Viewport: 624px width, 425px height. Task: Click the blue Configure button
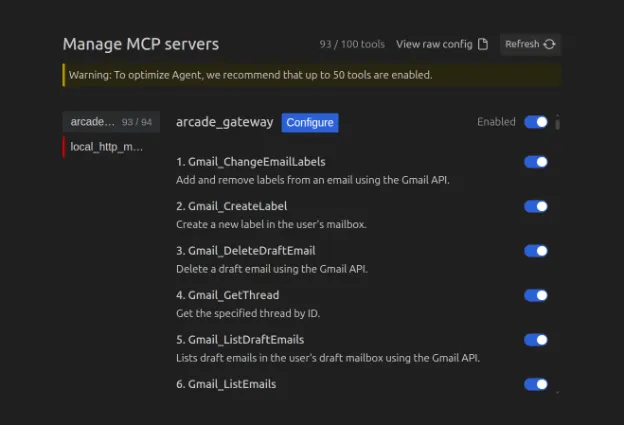(x=310, y=123)
